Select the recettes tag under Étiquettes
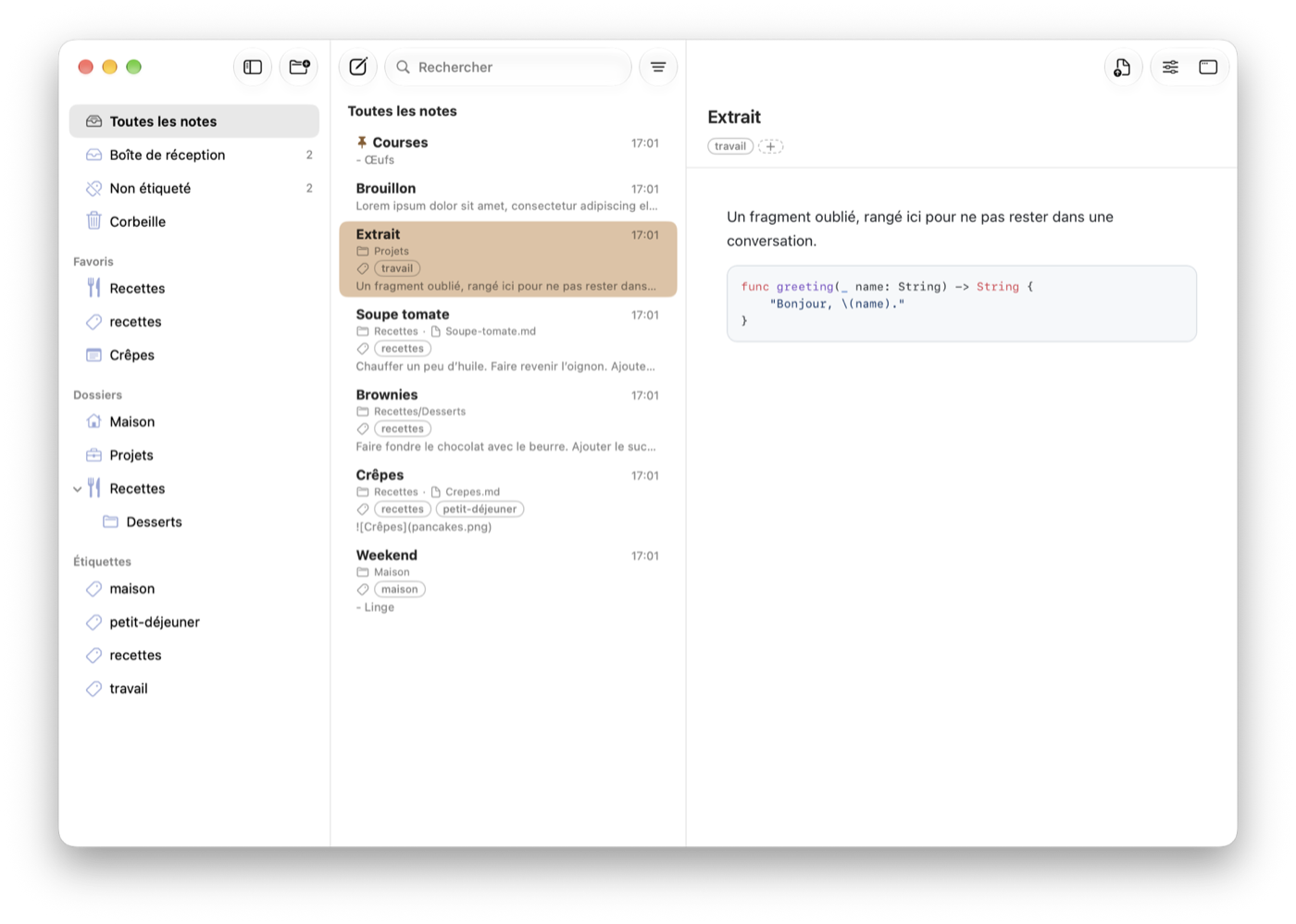This screenshot has width=1296, height=924. 194,655
